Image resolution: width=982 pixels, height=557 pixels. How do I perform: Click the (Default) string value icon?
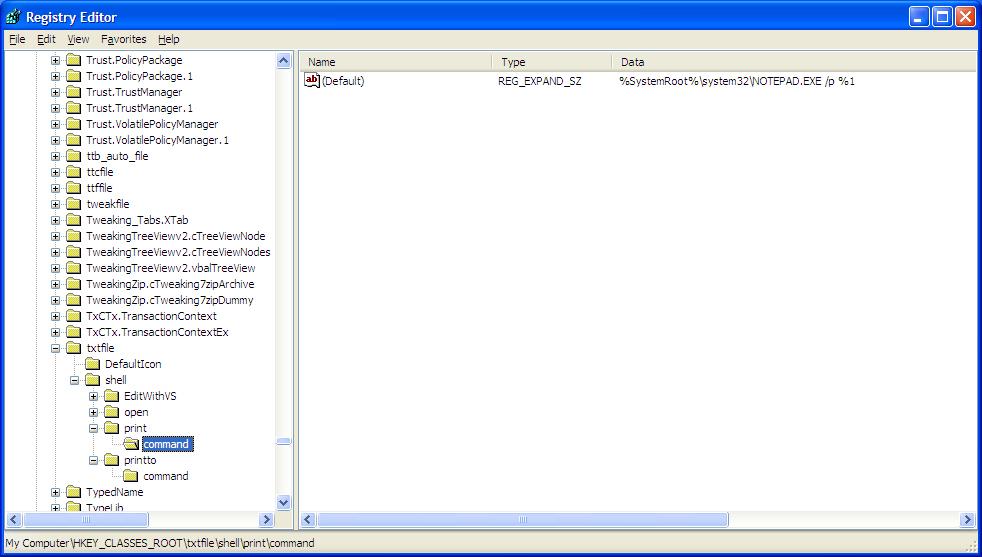pyautogui.click(x=311, y=80)
